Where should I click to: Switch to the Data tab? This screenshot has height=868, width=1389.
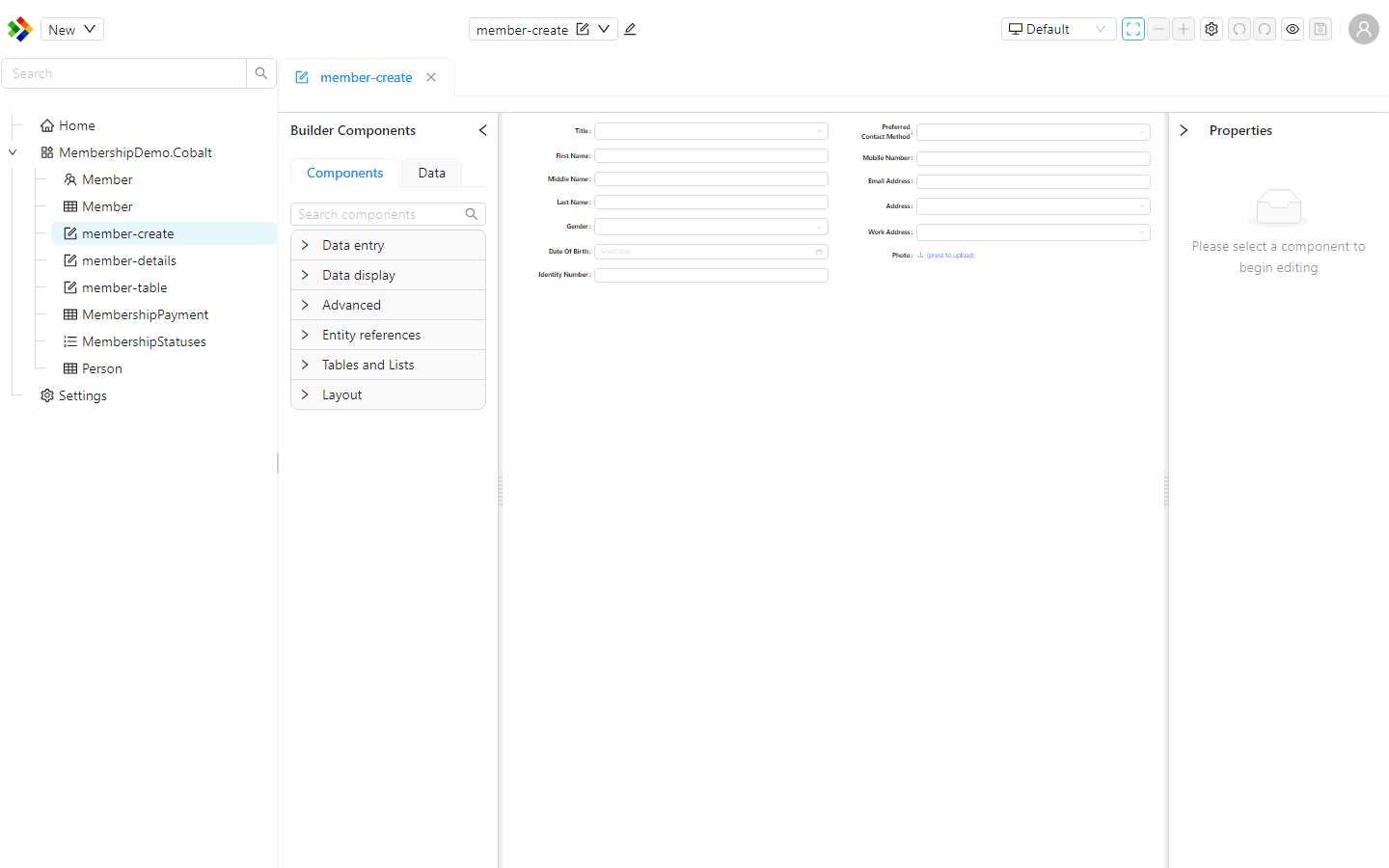click(431, 173)
